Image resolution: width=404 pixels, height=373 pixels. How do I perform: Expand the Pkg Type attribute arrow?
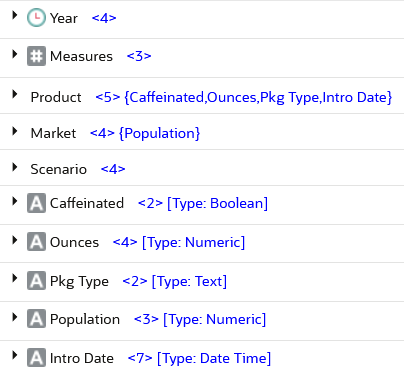14,278
